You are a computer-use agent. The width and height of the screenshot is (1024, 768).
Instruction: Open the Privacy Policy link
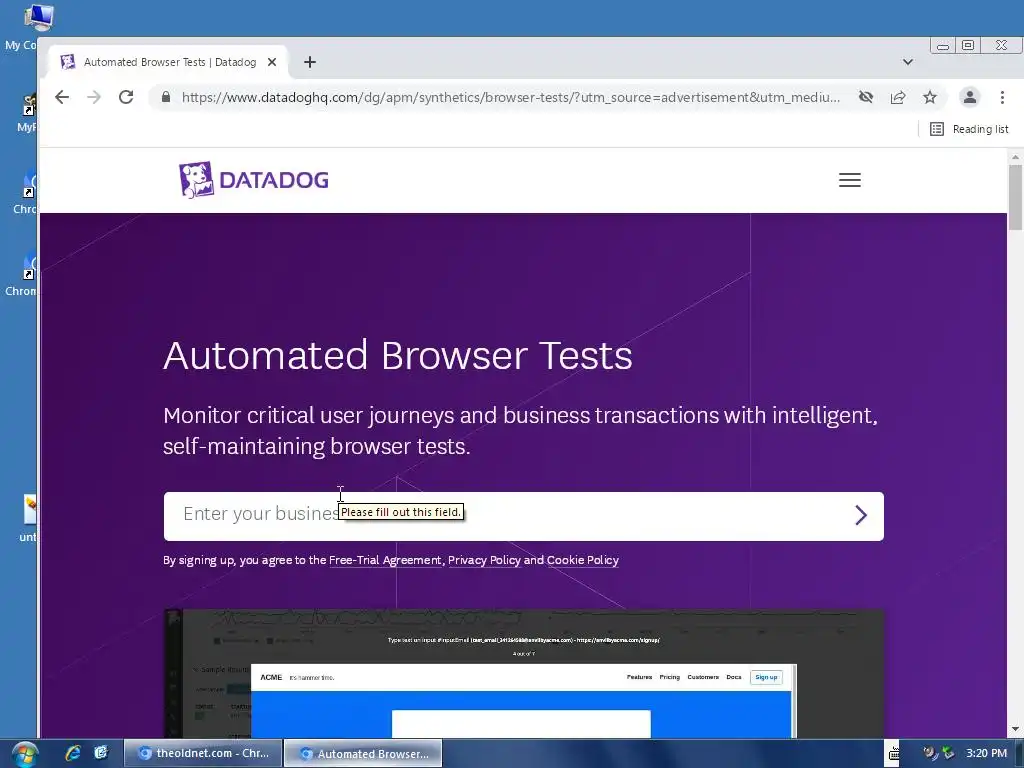coord(484,560)
